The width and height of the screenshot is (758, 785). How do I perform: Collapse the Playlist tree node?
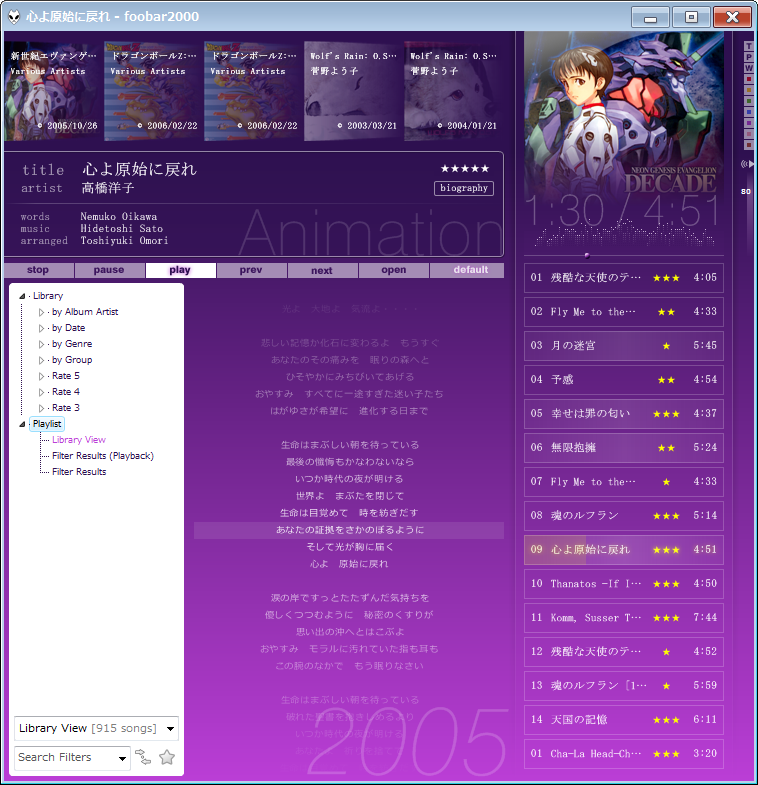coord(22,425)
